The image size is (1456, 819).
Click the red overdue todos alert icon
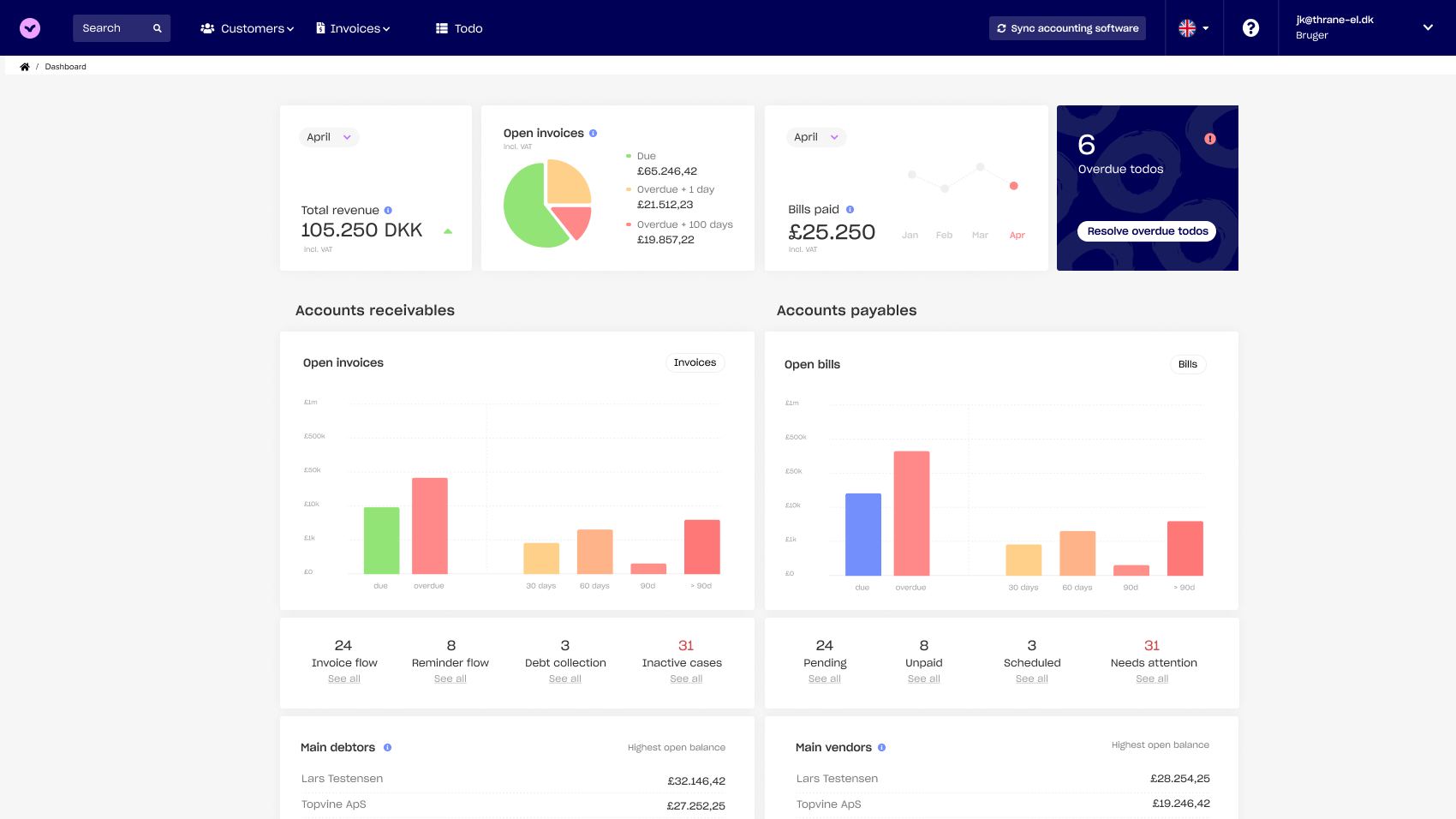pyautogui.click(x=1209, y=139)
